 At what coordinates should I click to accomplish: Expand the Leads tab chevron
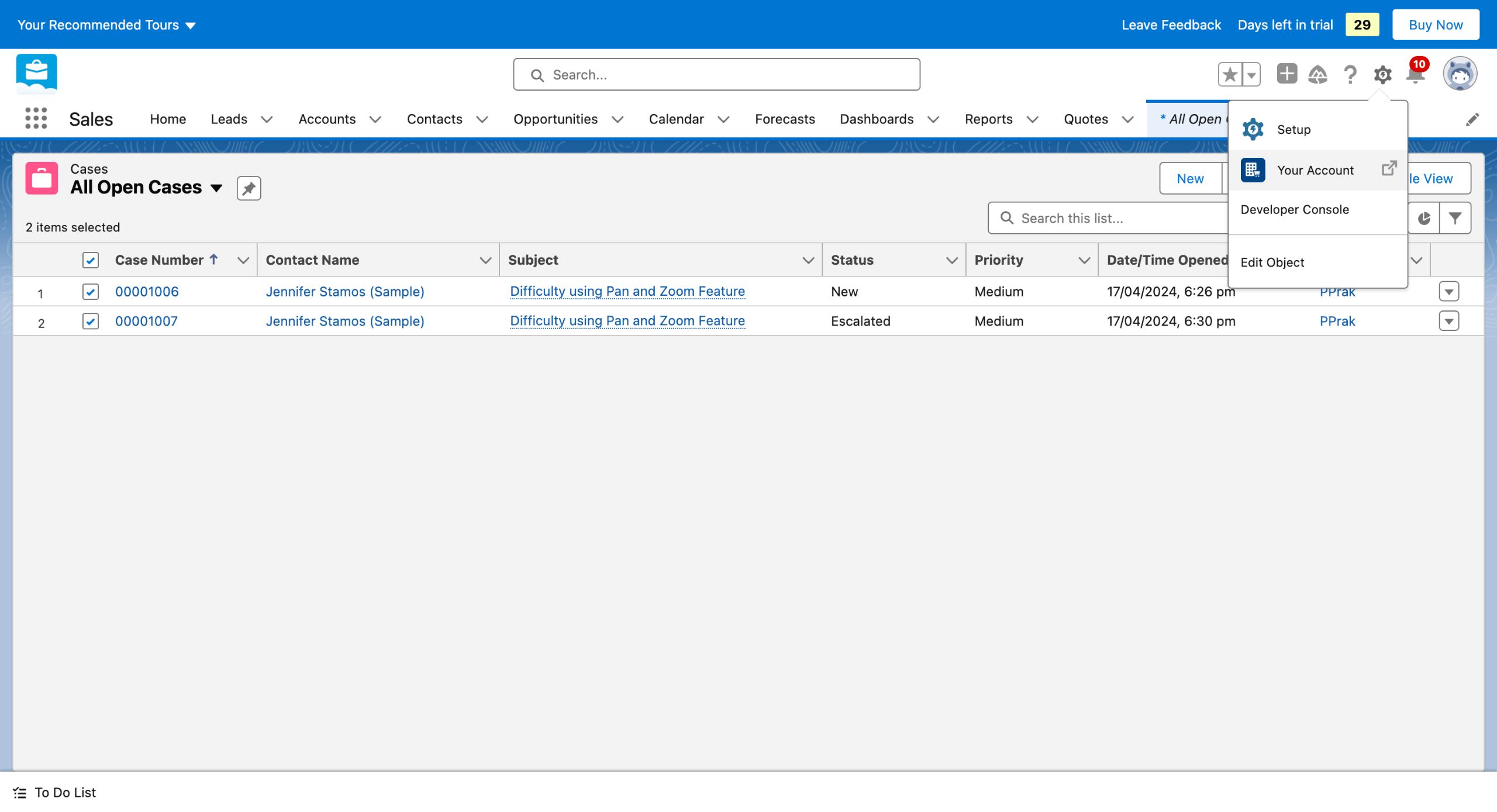[267, 119]
